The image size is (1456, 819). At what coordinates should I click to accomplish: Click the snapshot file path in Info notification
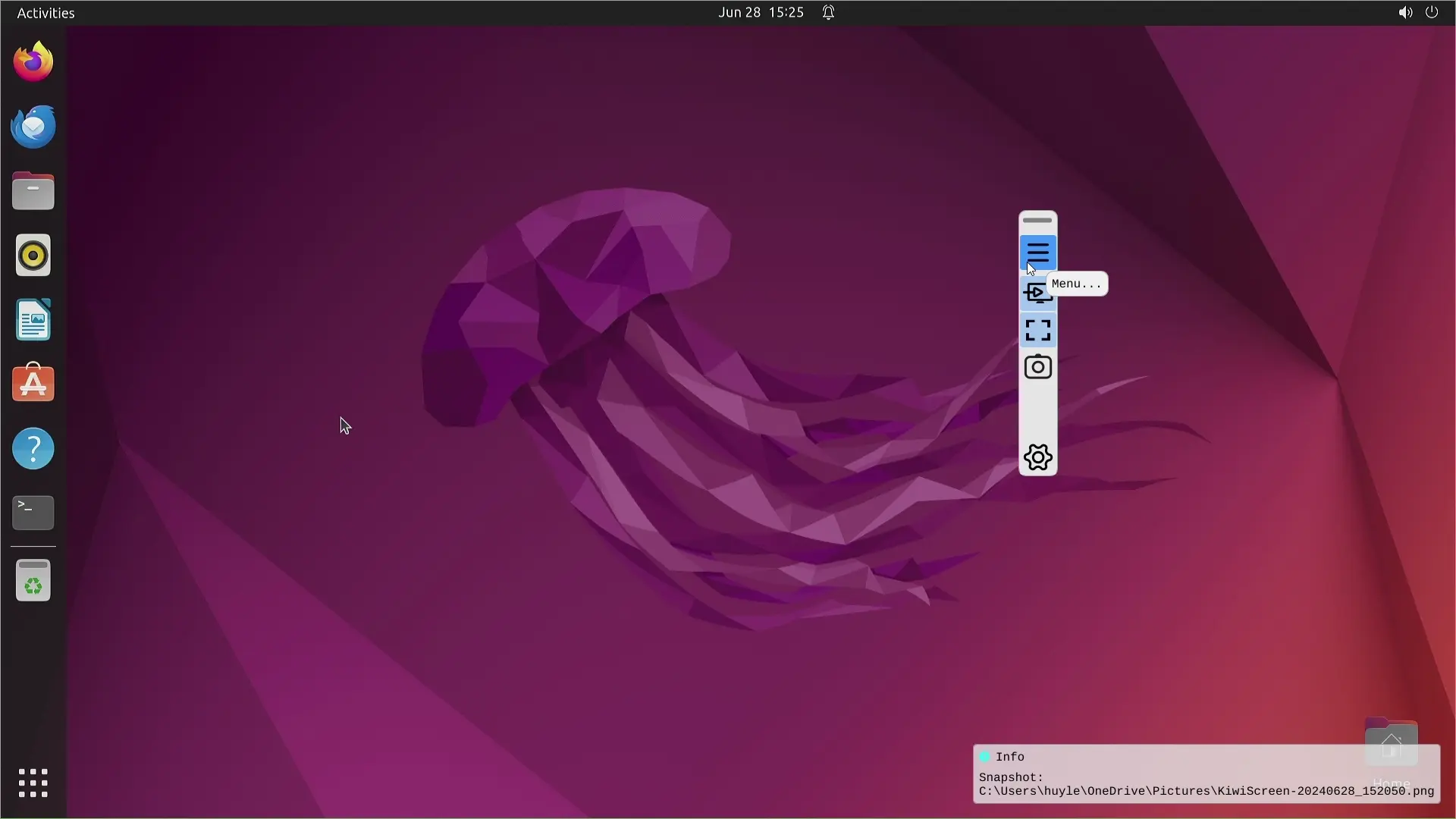pyautogui.click(x=1206, y=791)
